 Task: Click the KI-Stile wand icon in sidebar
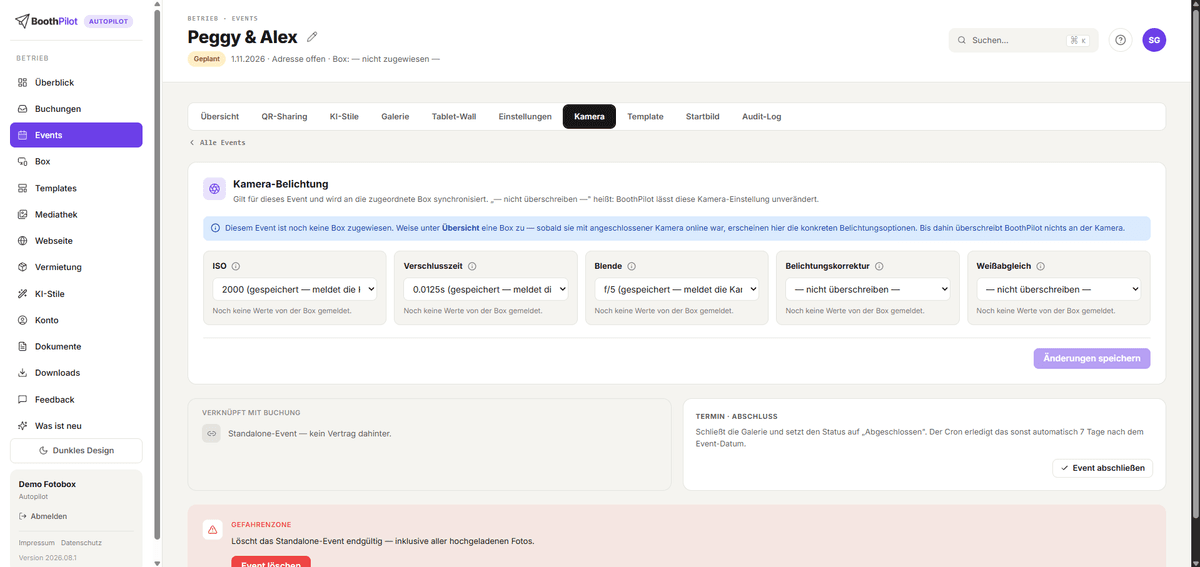coord(23,294)
